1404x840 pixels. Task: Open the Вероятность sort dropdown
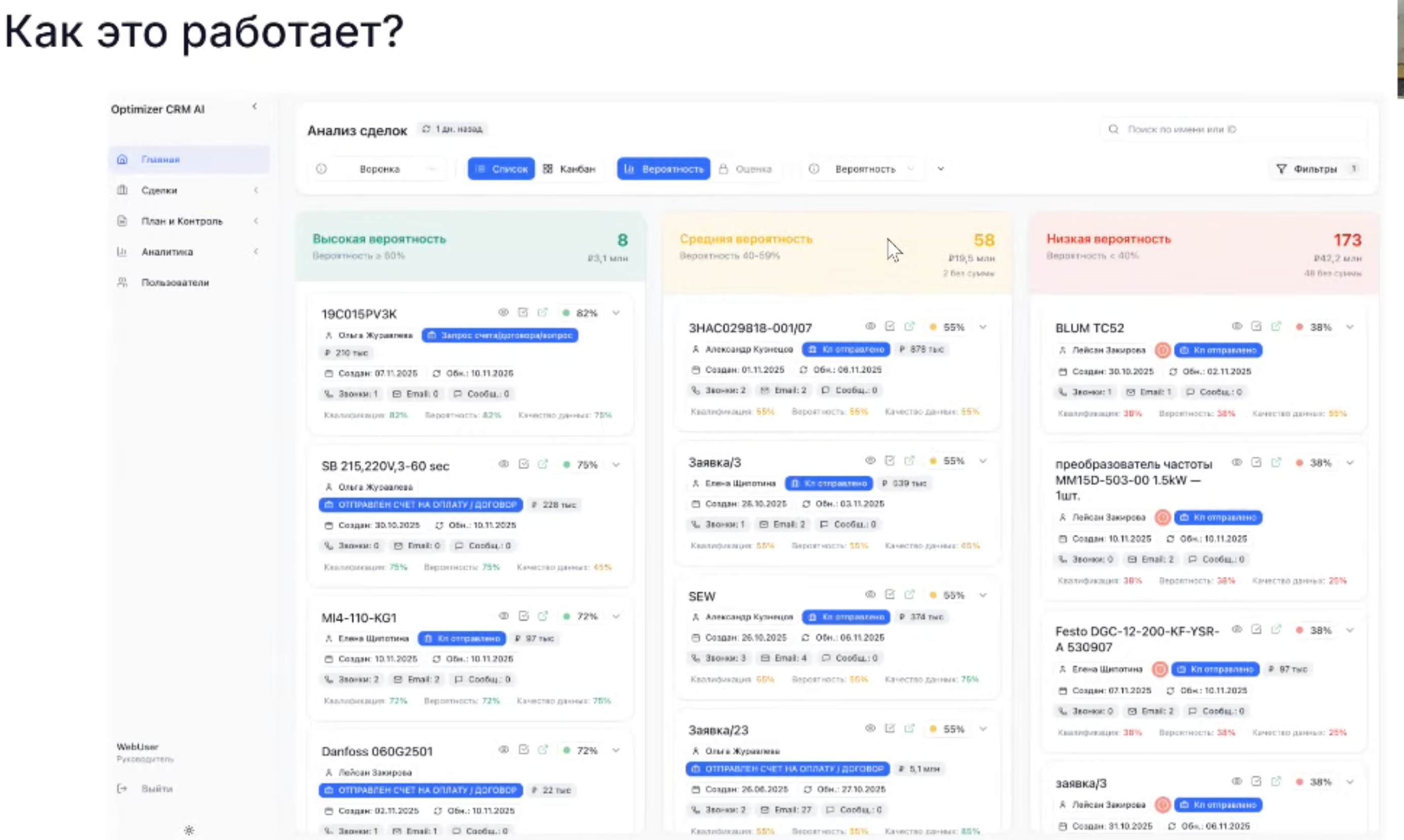tap(866, 169)
